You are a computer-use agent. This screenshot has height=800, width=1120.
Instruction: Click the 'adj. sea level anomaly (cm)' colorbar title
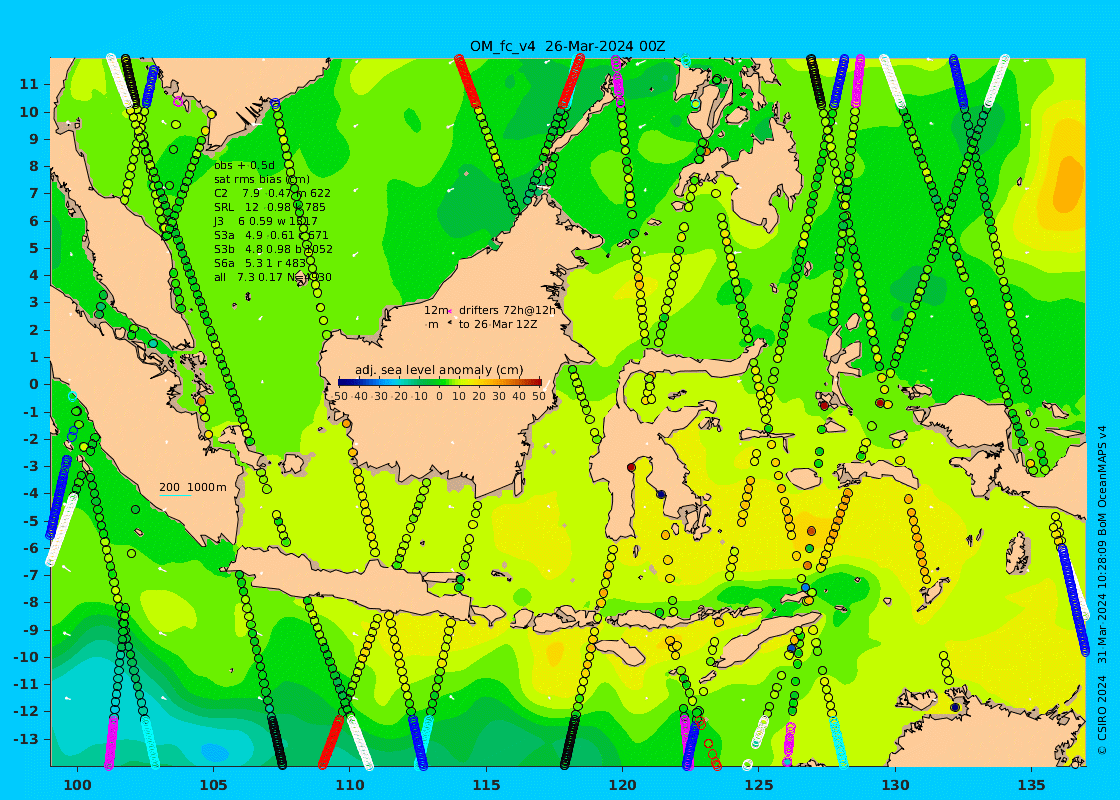click(439, 370)
